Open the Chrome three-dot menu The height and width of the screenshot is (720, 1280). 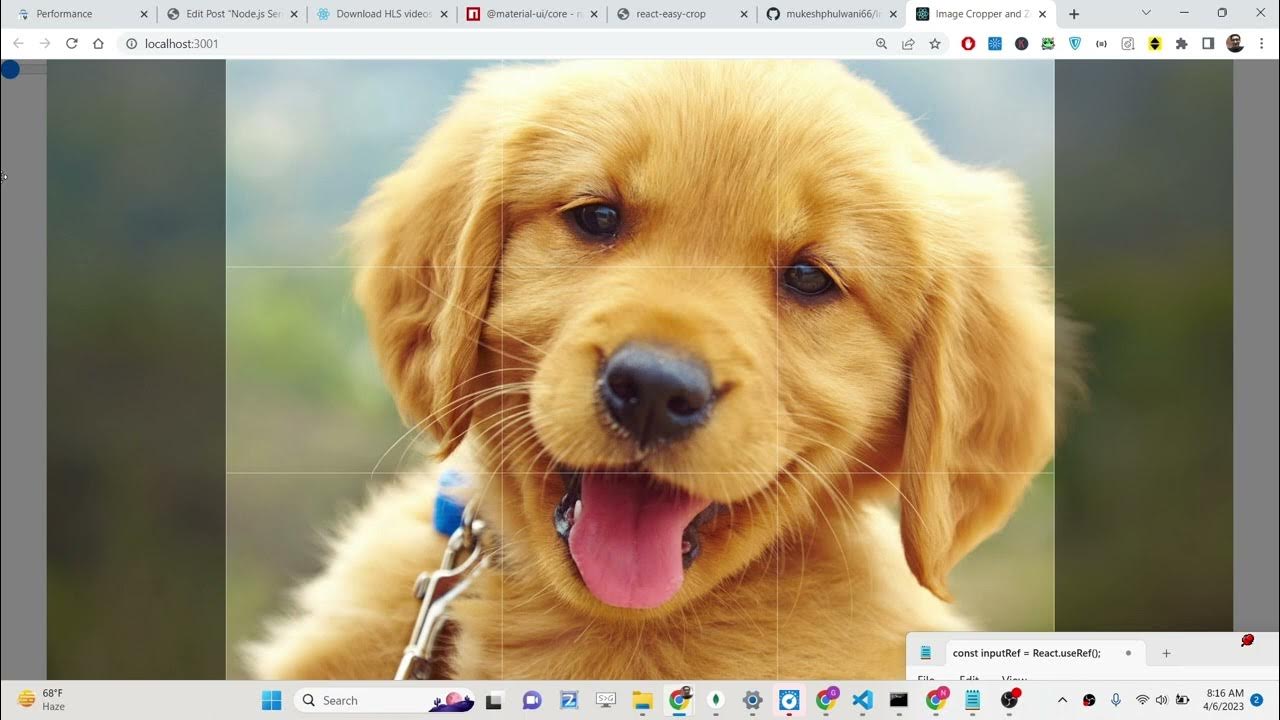coord(1262,44)
